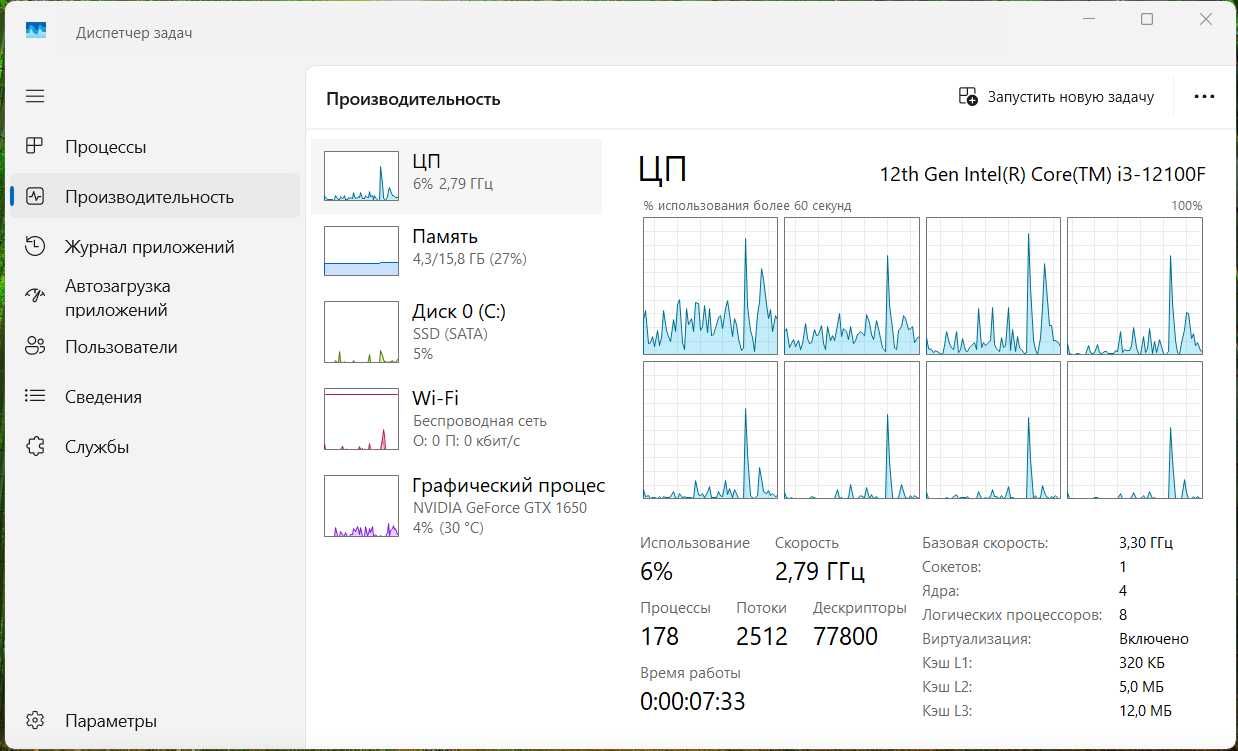Select the Пользователи people icon
This screenshot has height=751, width=1238.
click(35, 346)
